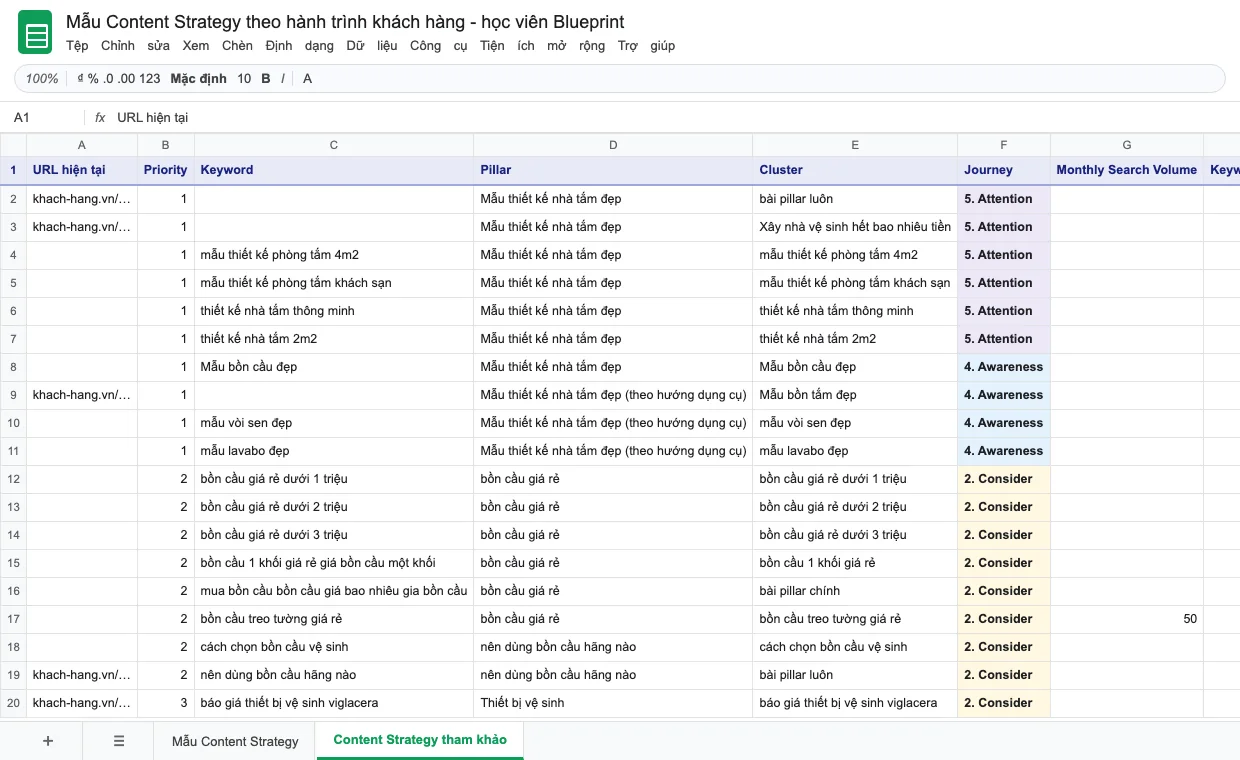Click the select-all corner box
This screenshot has width=1240, height=760.
(13, 145)
